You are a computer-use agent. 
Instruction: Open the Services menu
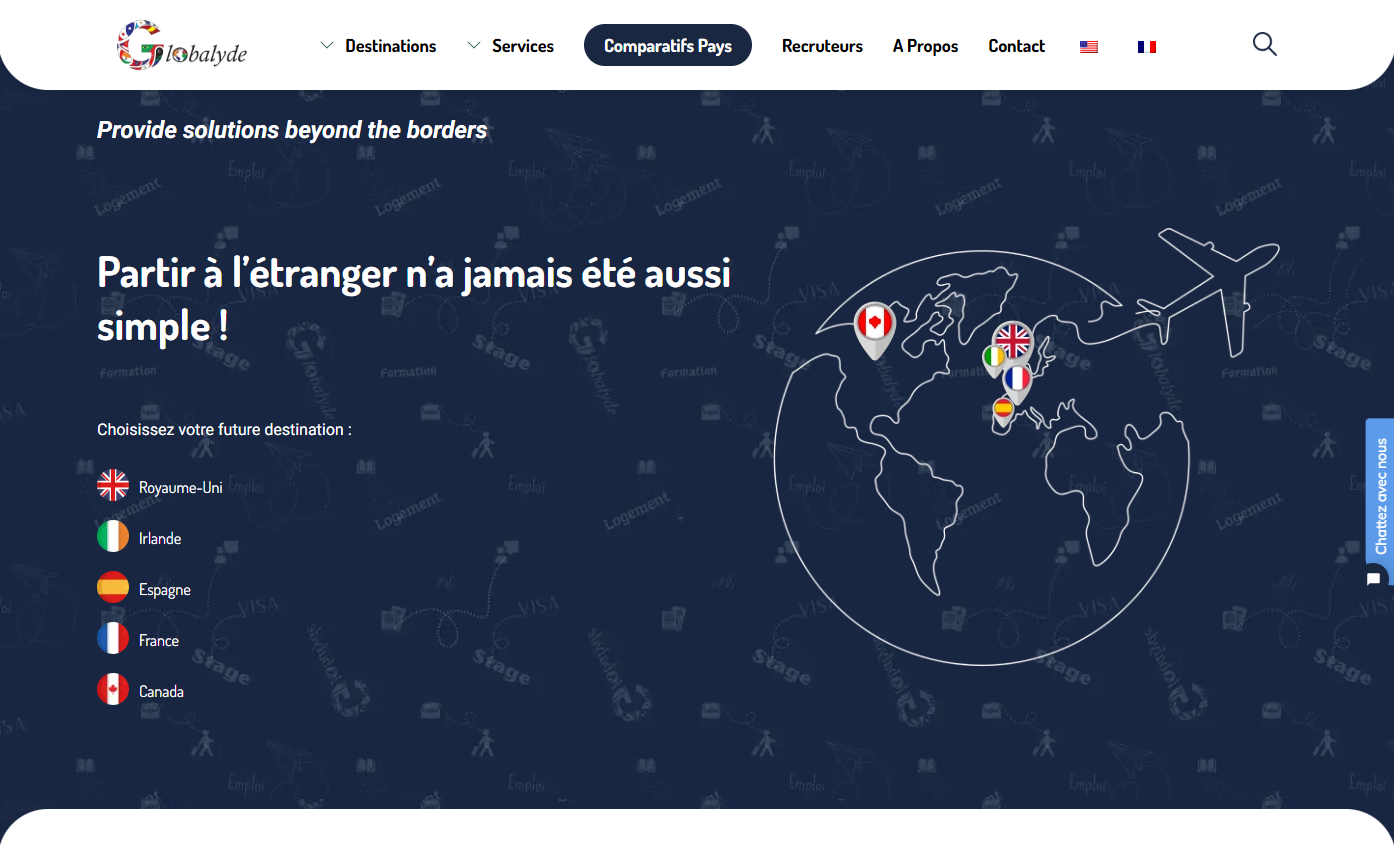[523, 46]
